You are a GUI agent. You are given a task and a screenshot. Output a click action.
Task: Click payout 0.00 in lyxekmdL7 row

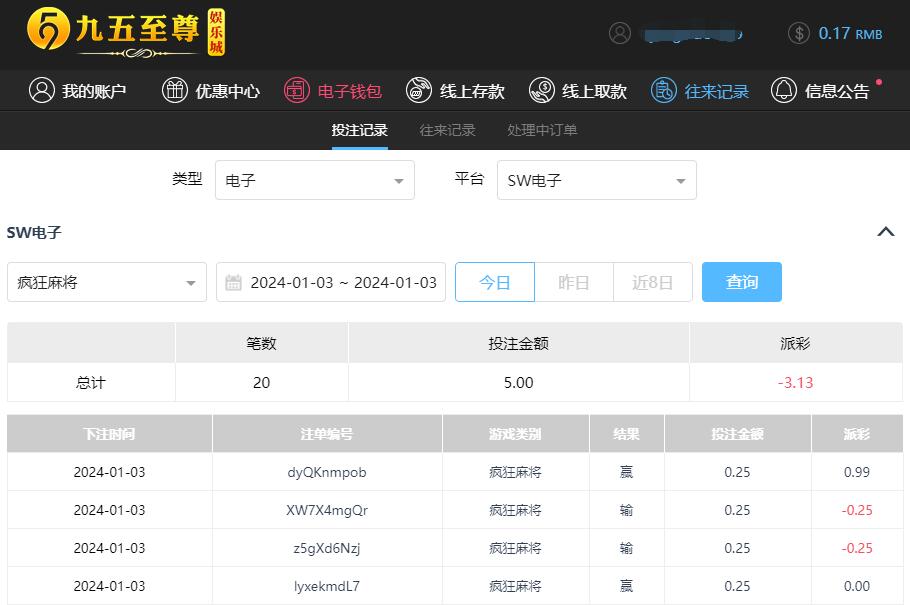tap(857, 586)
